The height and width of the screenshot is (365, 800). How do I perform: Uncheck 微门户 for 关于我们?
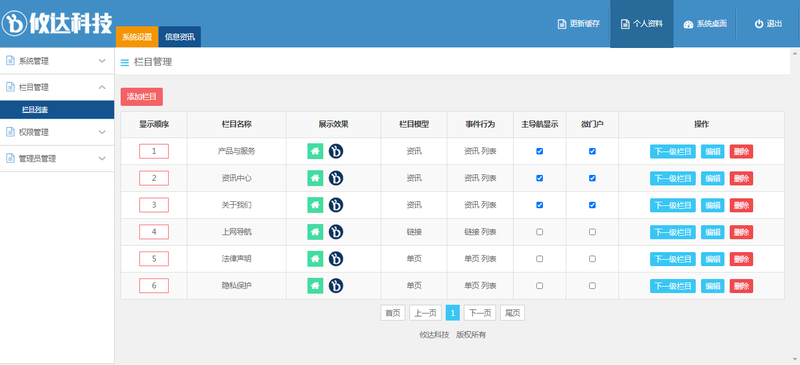[592, 205]
